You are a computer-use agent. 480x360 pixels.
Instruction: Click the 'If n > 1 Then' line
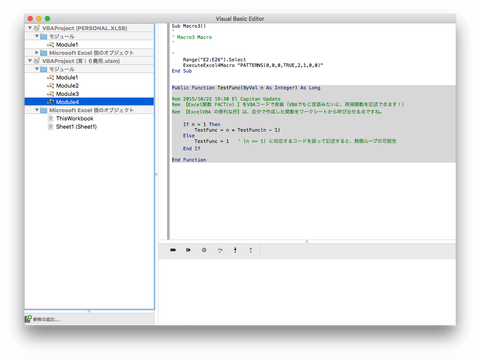click(x=202, y=124)
